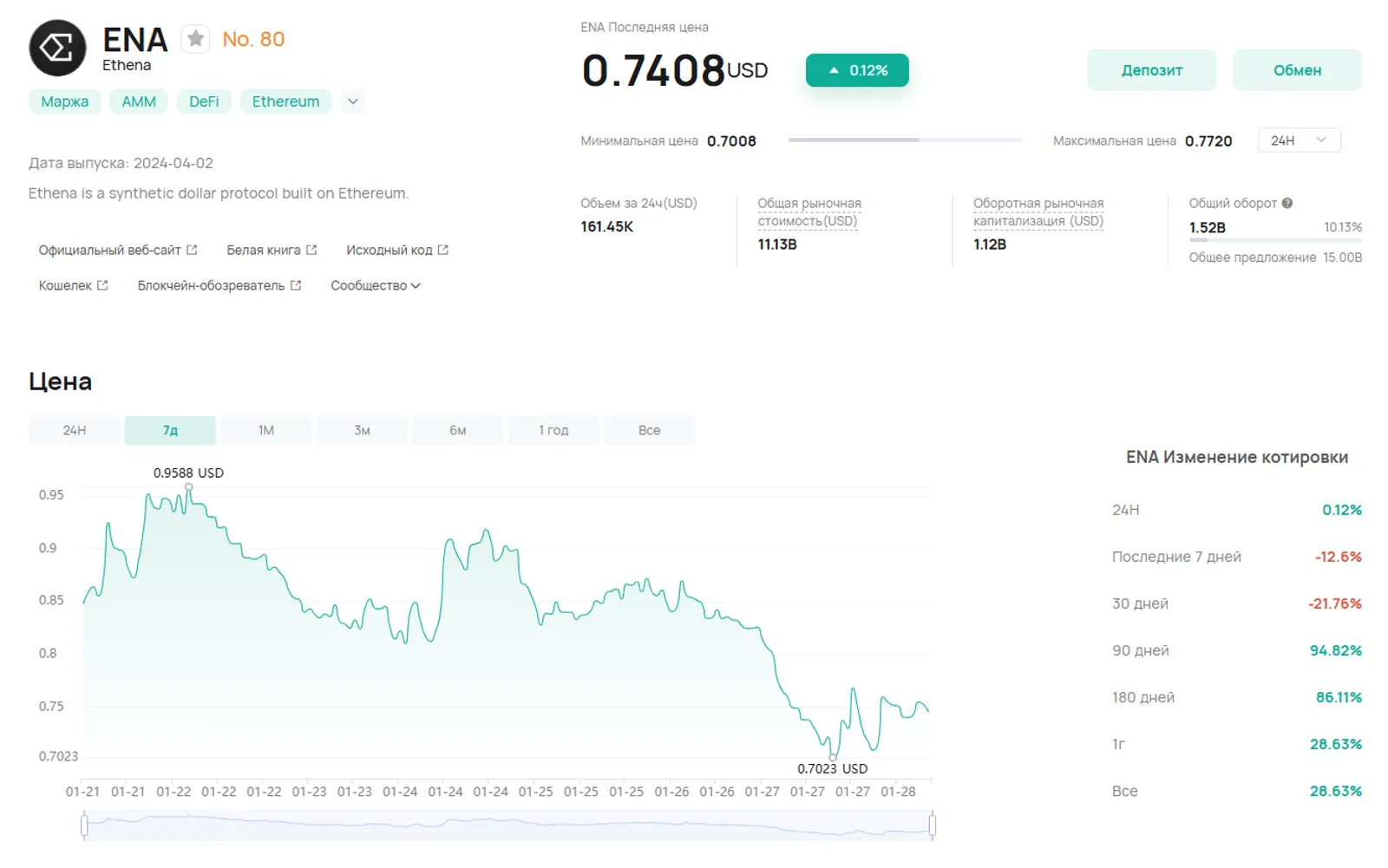Click the 161.45K volume value
Screen dimensions: 1388x868
(x=607, y=226)
